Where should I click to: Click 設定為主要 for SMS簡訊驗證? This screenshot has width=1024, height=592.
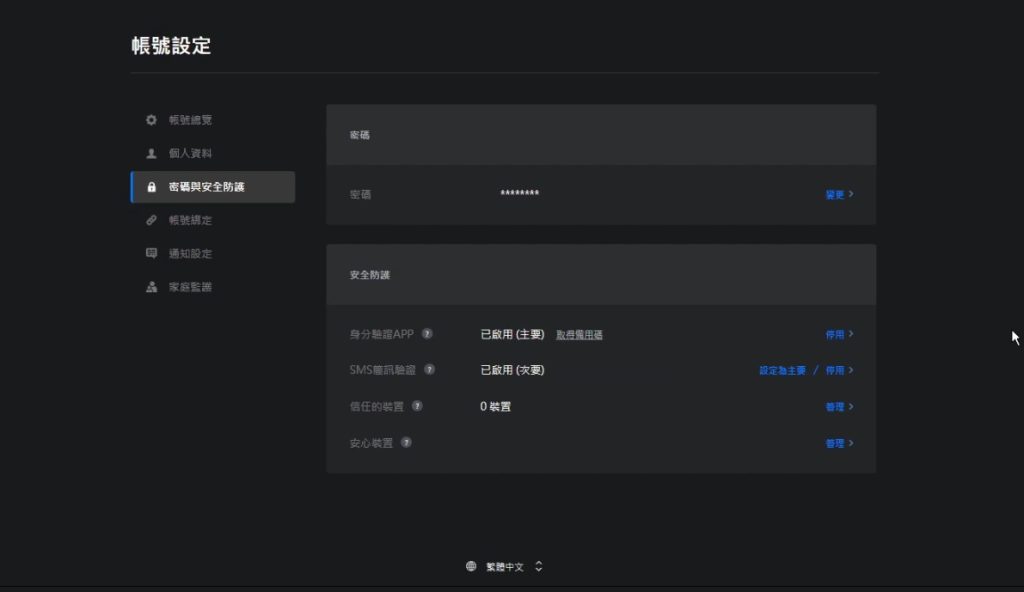click(x=782, y=370)
